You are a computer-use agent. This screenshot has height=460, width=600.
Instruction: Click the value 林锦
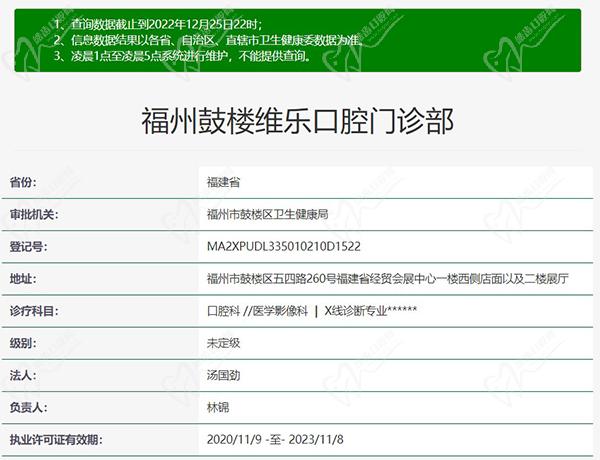(x=218, y=407)
